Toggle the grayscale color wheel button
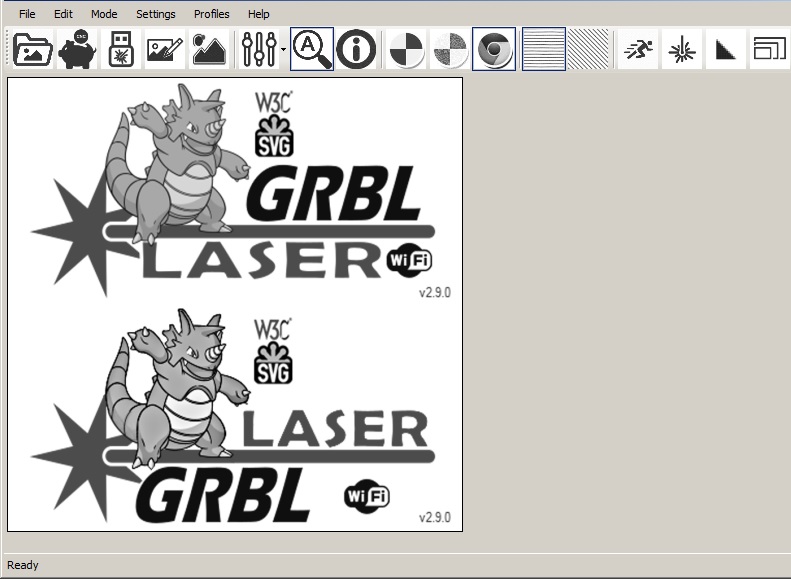The image size is (791, 579). point(494,49)
